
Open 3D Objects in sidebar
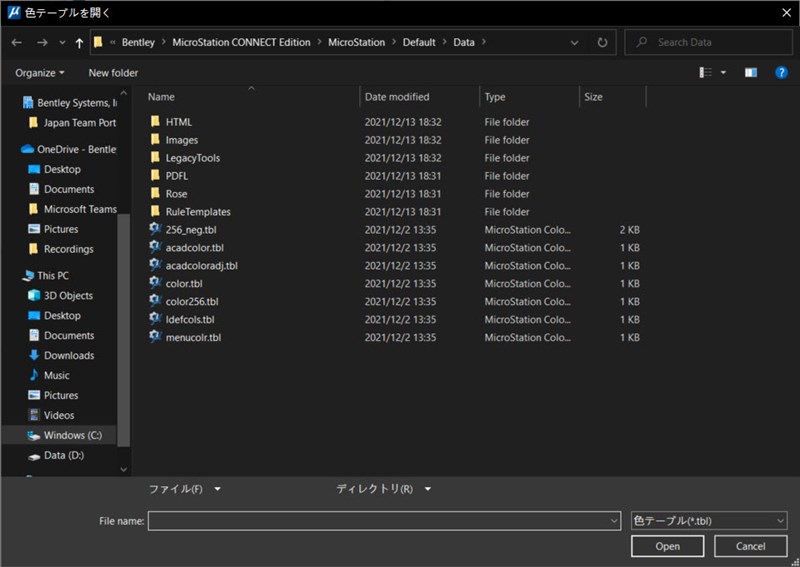61,295
